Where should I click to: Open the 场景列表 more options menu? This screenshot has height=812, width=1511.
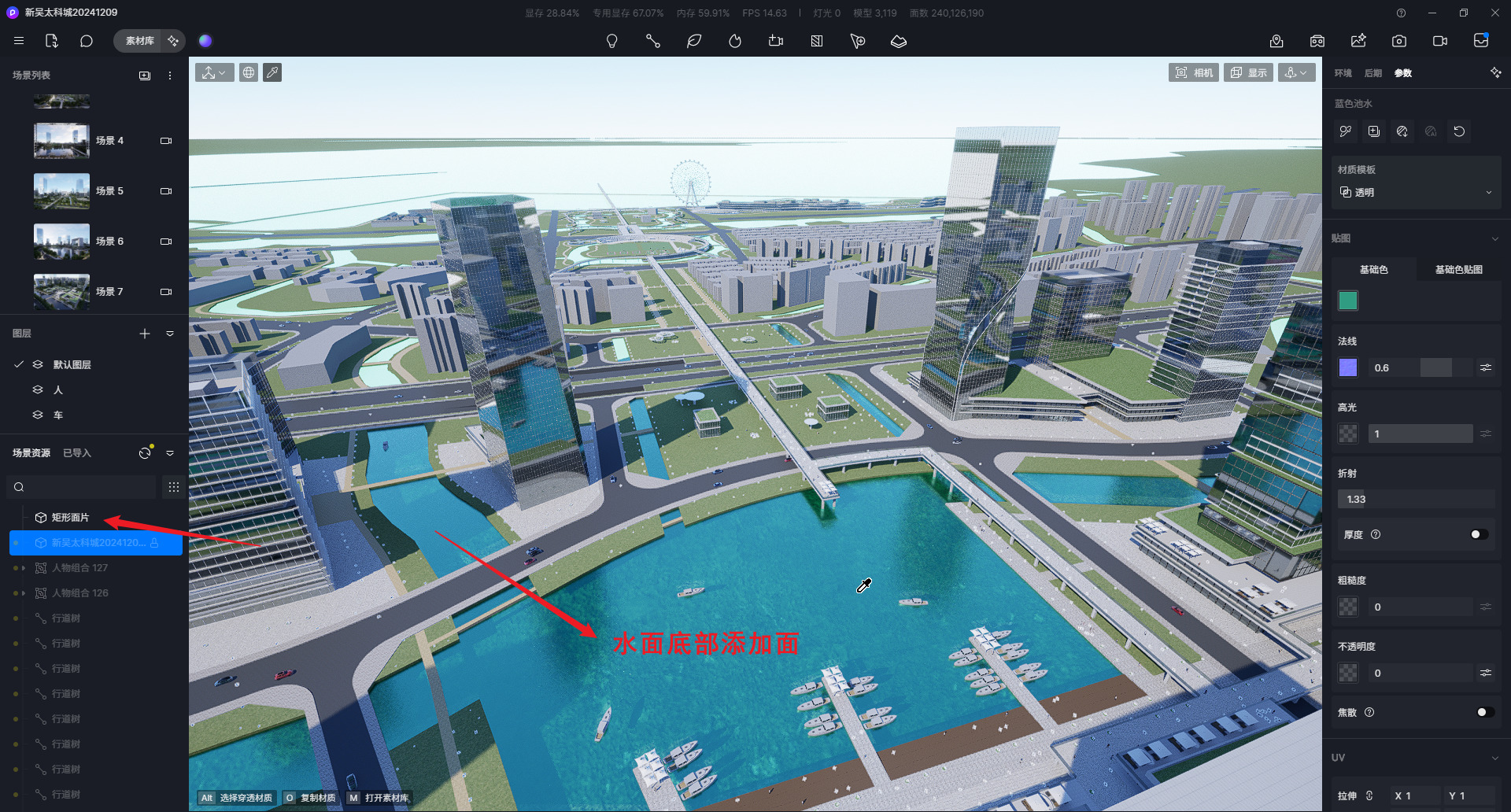[170, 76]
